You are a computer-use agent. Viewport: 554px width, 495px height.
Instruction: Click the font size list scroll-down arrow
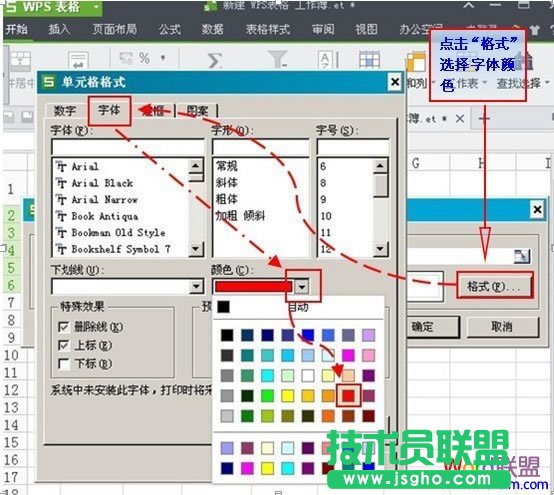(381, 249)
